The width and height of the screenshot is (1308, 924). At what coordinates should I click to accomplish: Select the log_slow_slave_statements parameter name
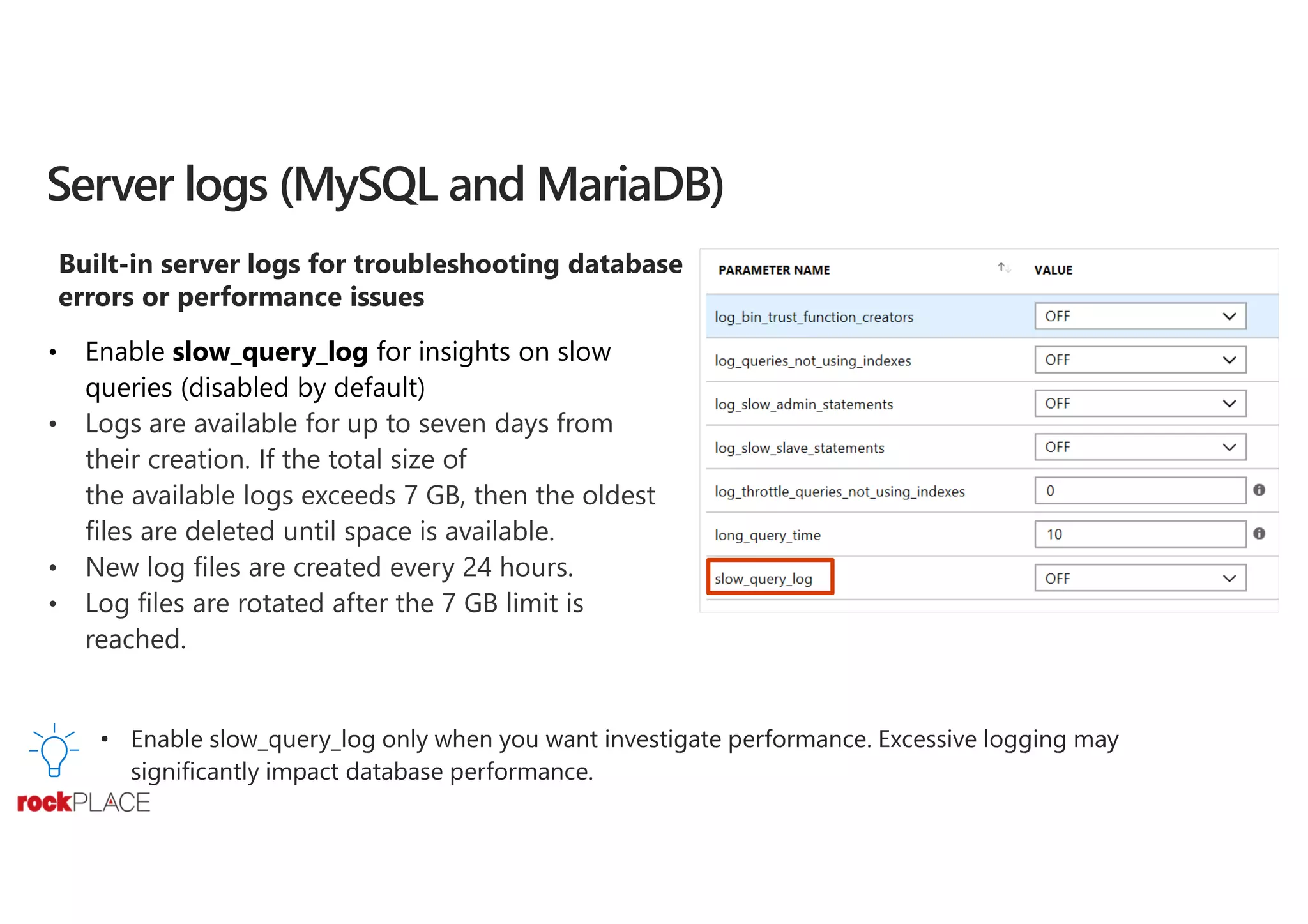(799, 448)
